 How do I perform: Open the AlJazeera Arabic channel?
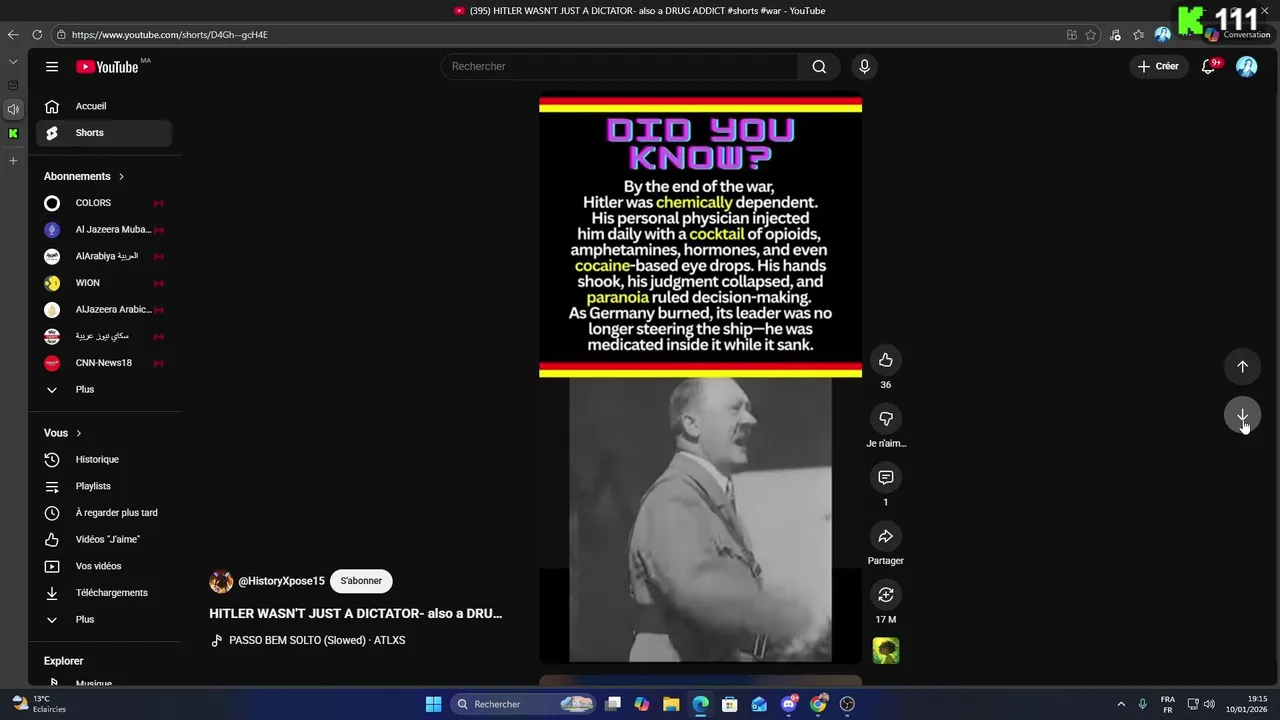pos(104,310)
